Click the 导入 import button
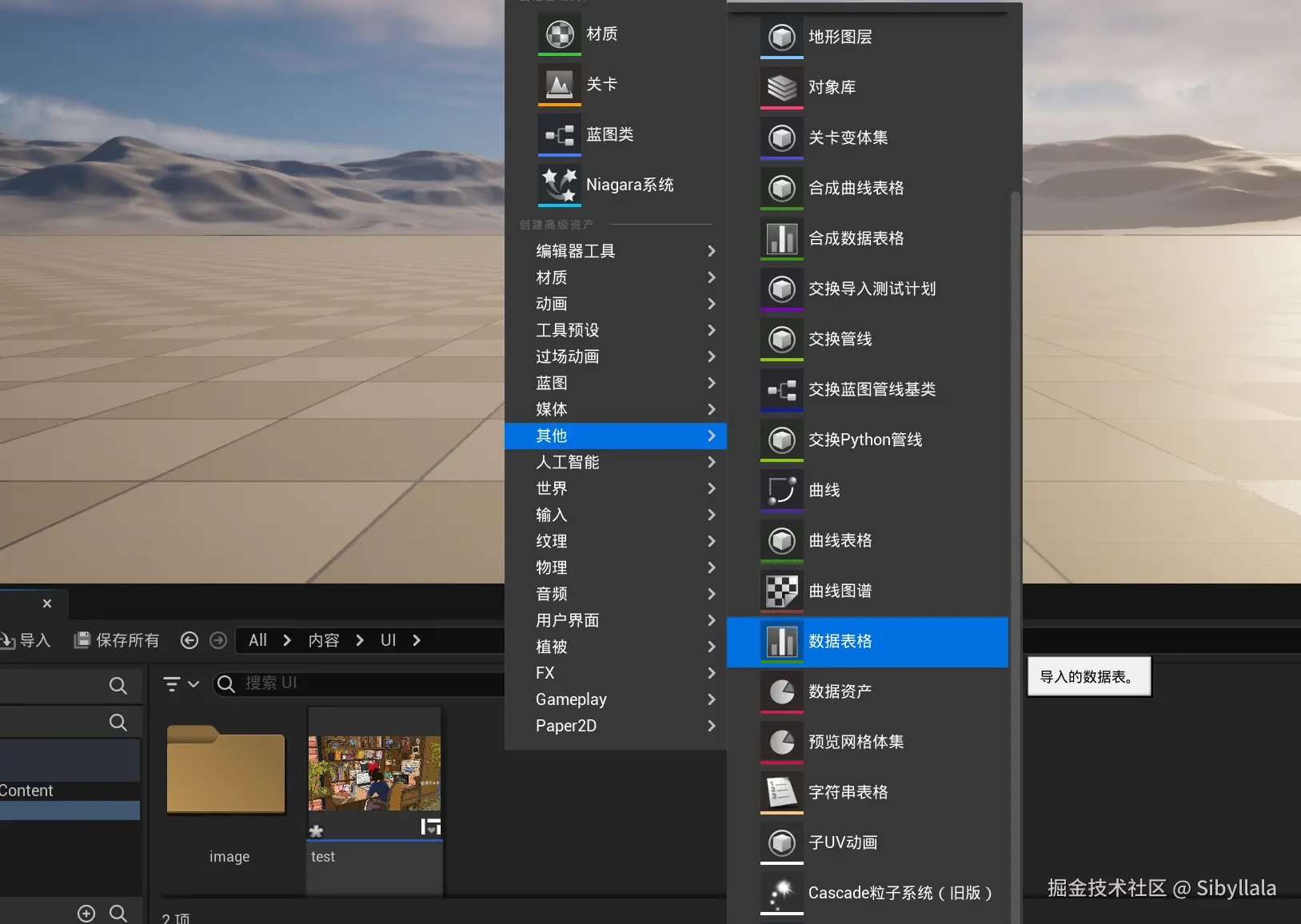The image size is (1301, 924). (x=26, y=640)
